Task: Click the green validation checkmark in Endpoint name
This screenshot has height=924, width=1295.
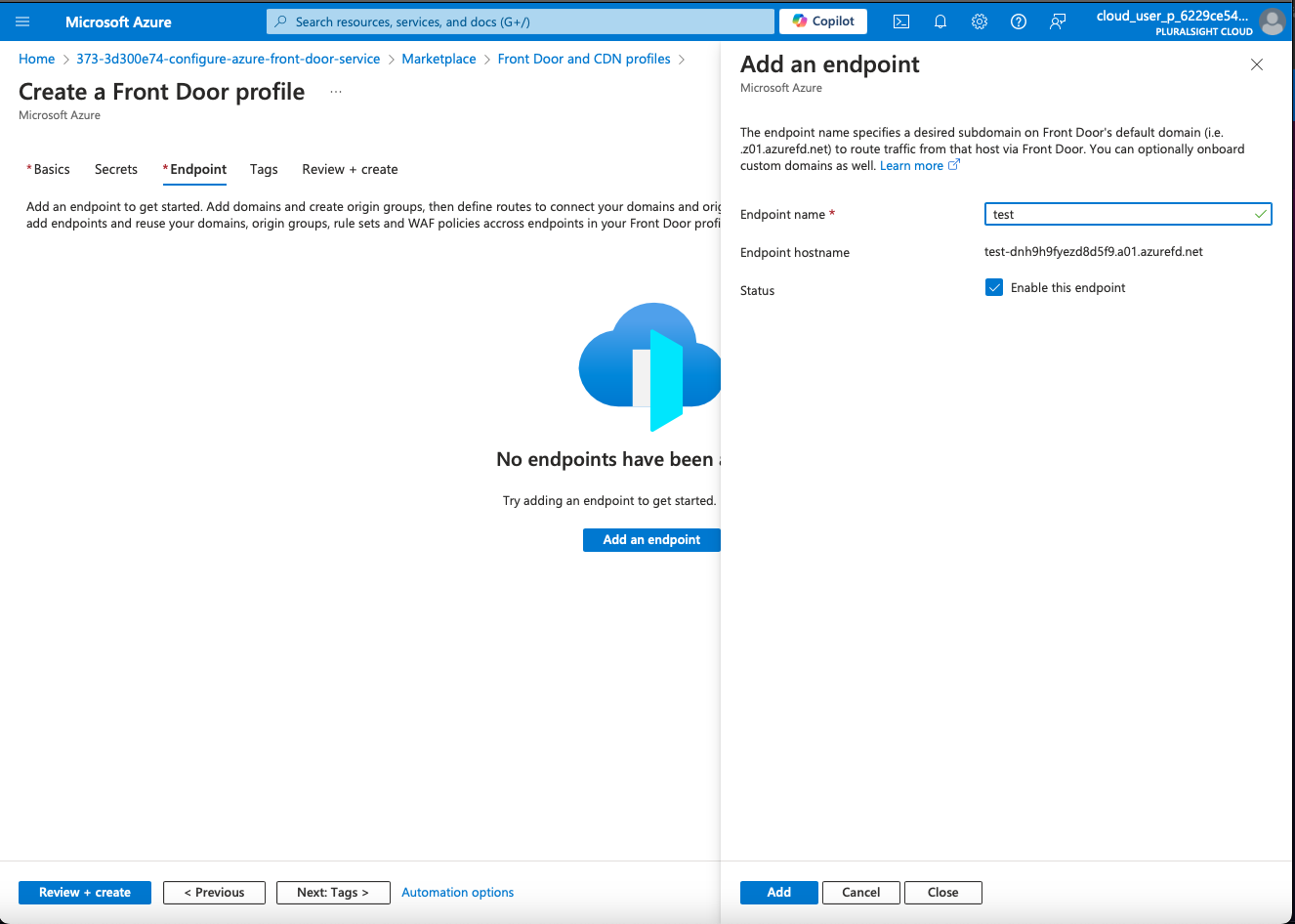Action: (1261, 214)
